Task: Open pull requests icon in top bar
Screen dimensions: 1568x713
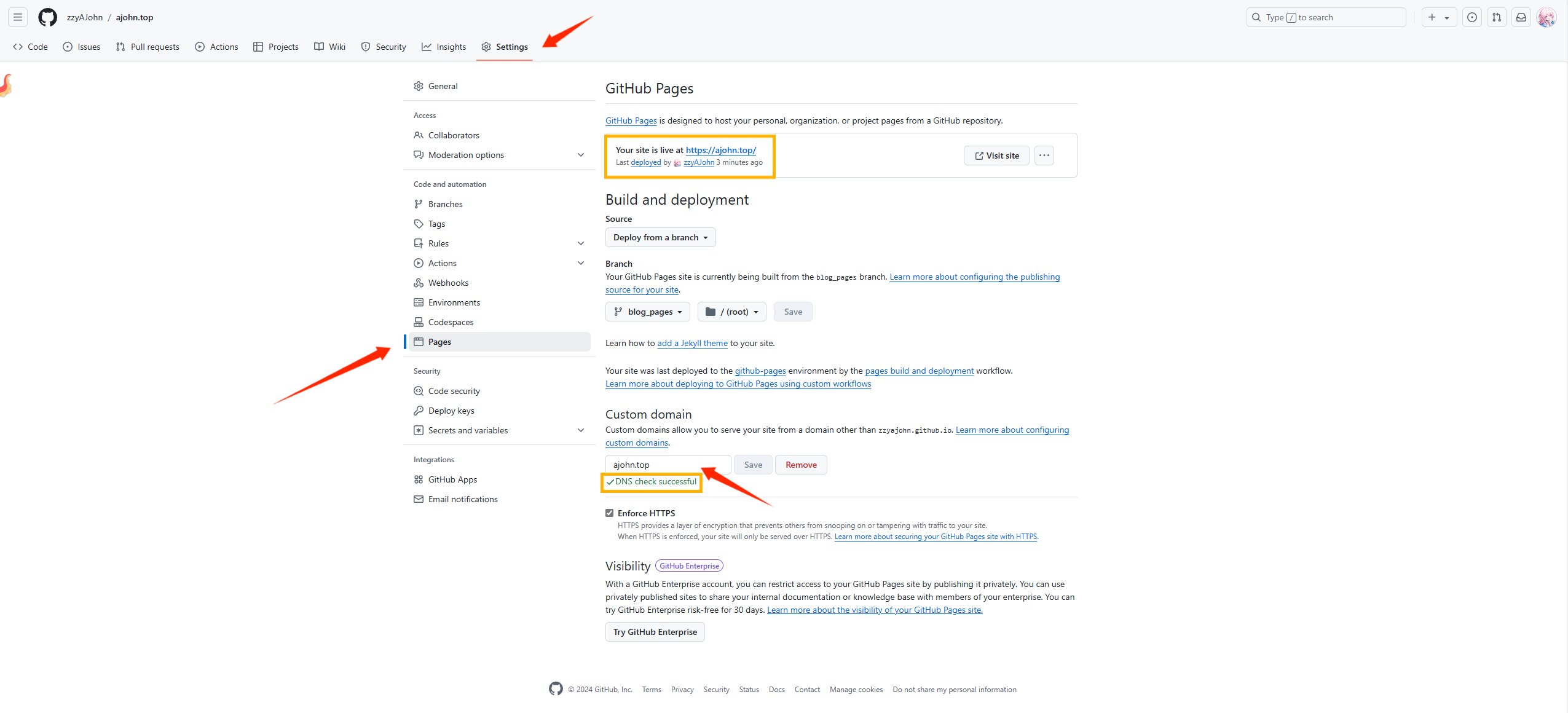Action: tap(1497, 17)
